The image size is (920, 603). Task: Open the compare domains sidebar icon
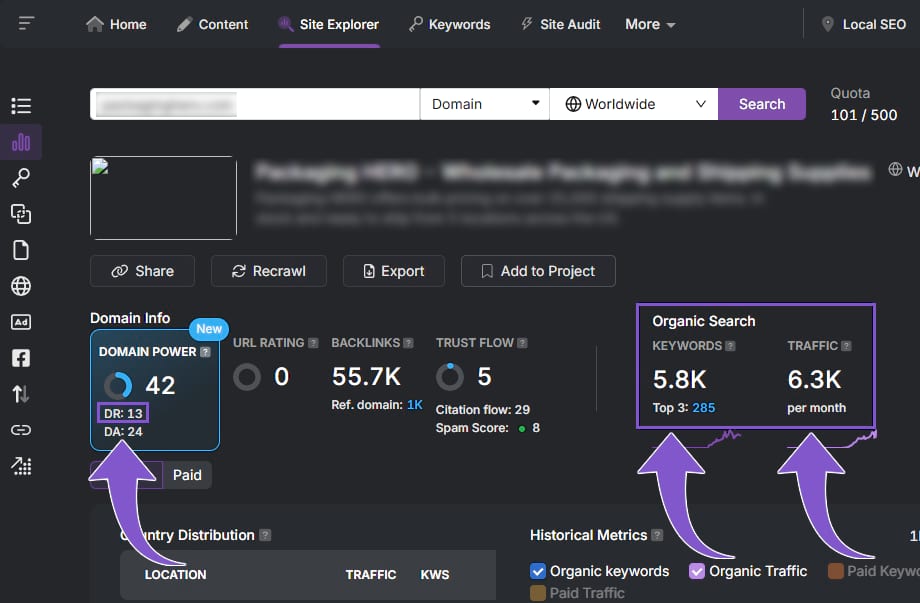coord(21,214)
